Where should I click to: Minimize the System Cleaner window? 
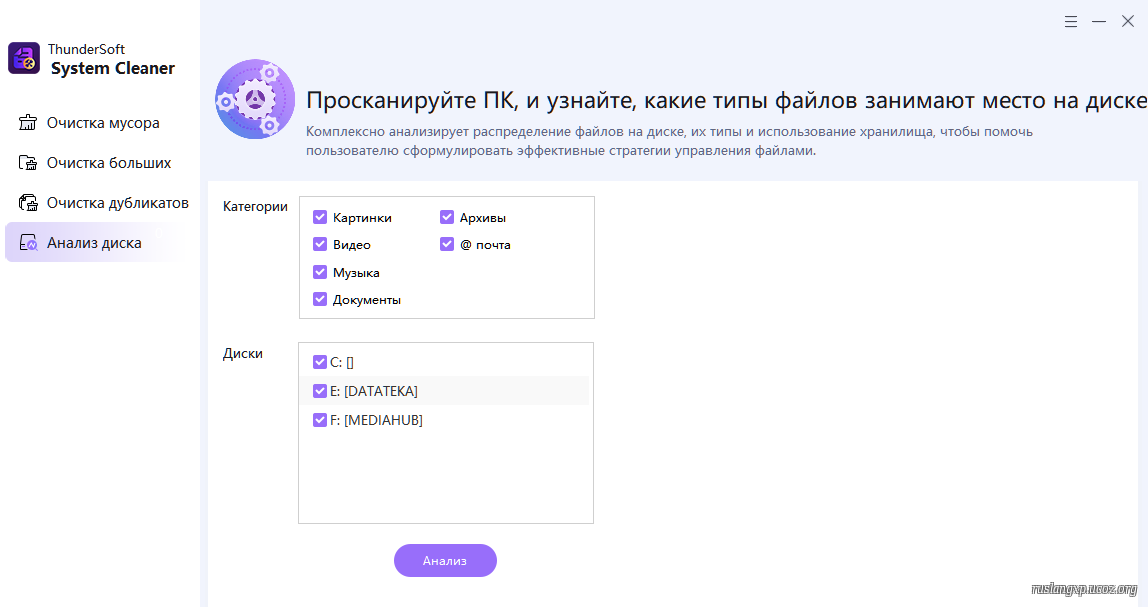point(1099,21)
